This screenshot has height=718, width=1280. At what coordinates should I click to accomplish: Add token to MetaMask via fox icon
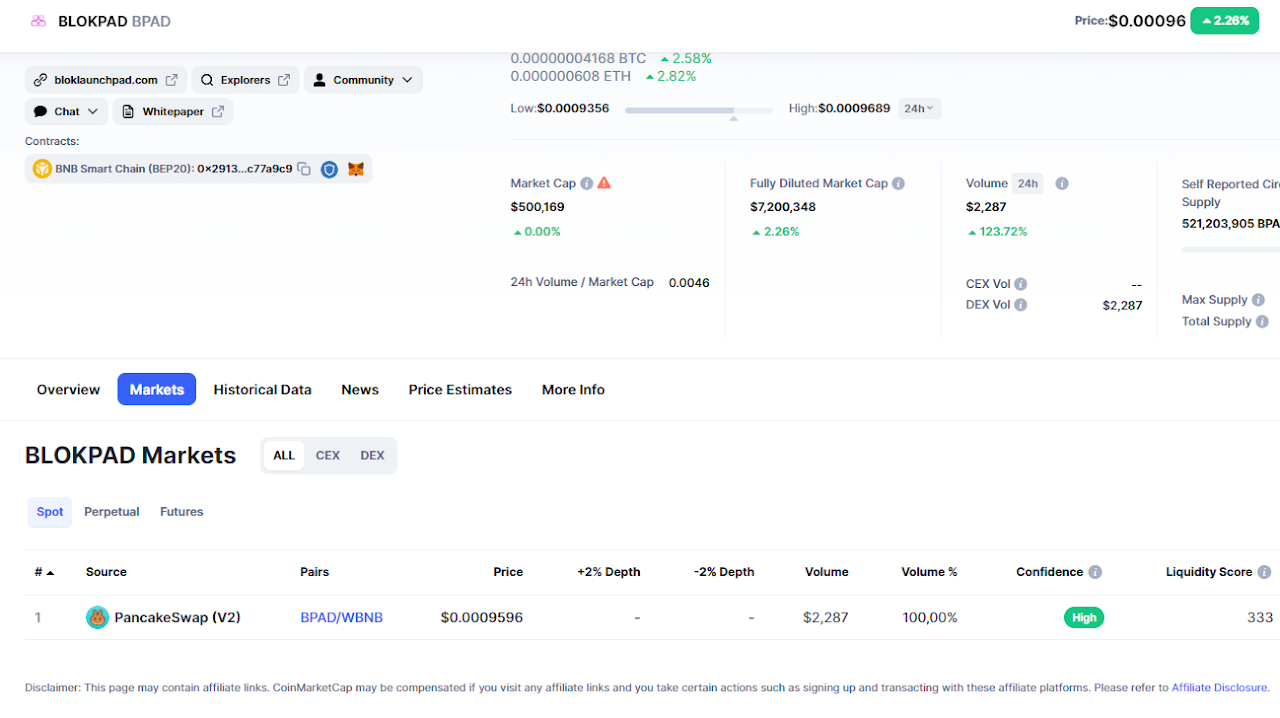356,169
